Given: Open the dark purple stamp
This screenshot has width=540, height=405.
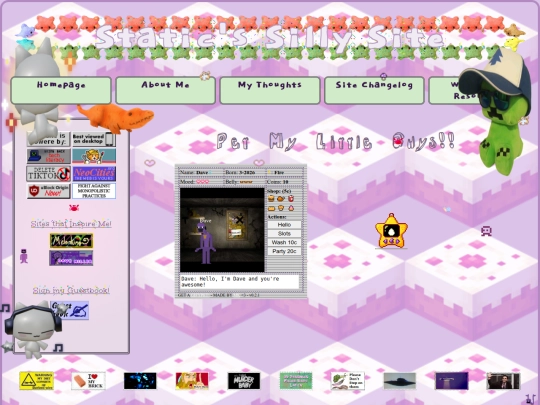Looking at the screenshot, I should (x=452, y=381).
